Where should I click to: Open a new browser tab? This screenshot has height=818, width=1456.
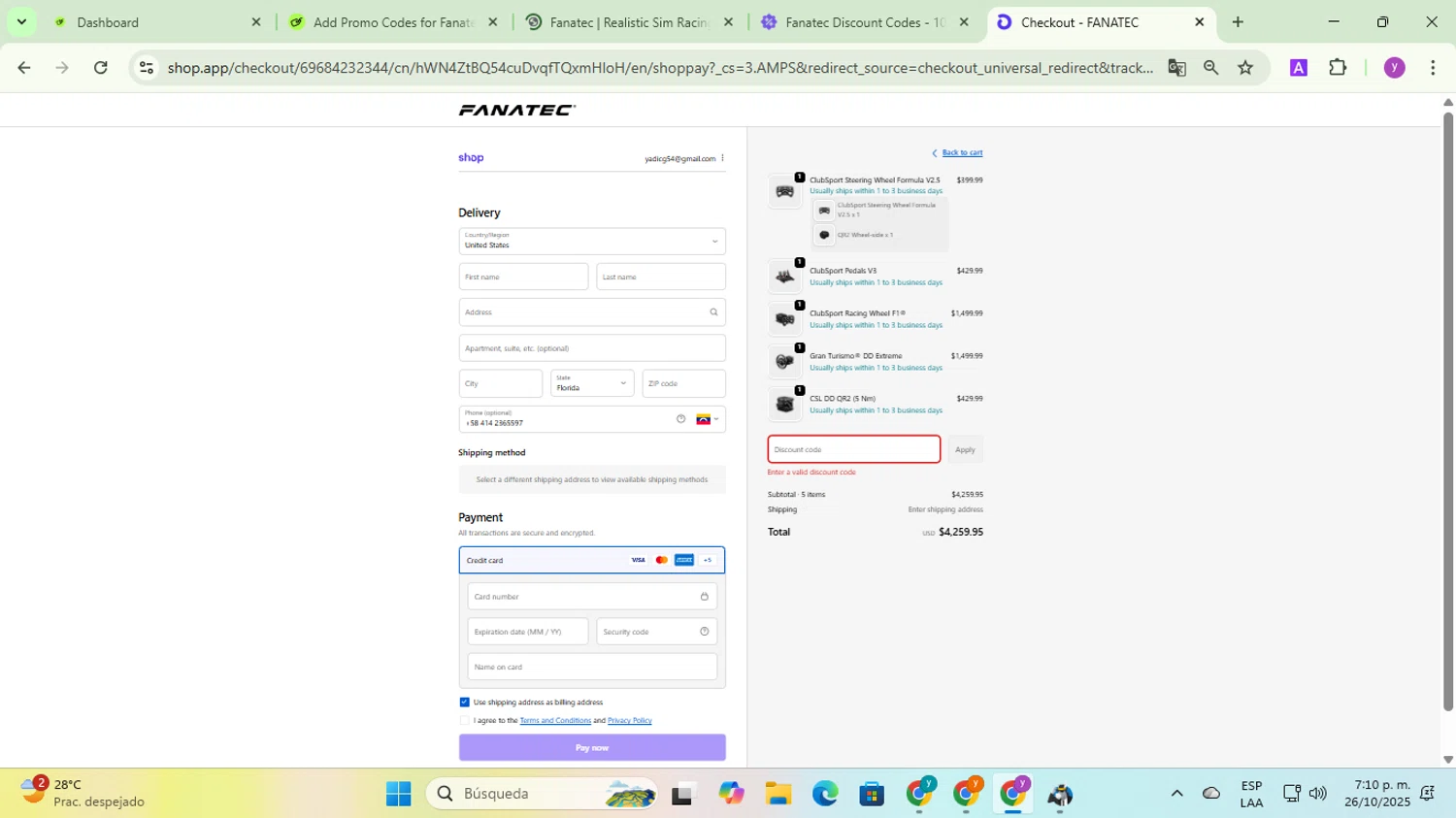click(1238, 21)
